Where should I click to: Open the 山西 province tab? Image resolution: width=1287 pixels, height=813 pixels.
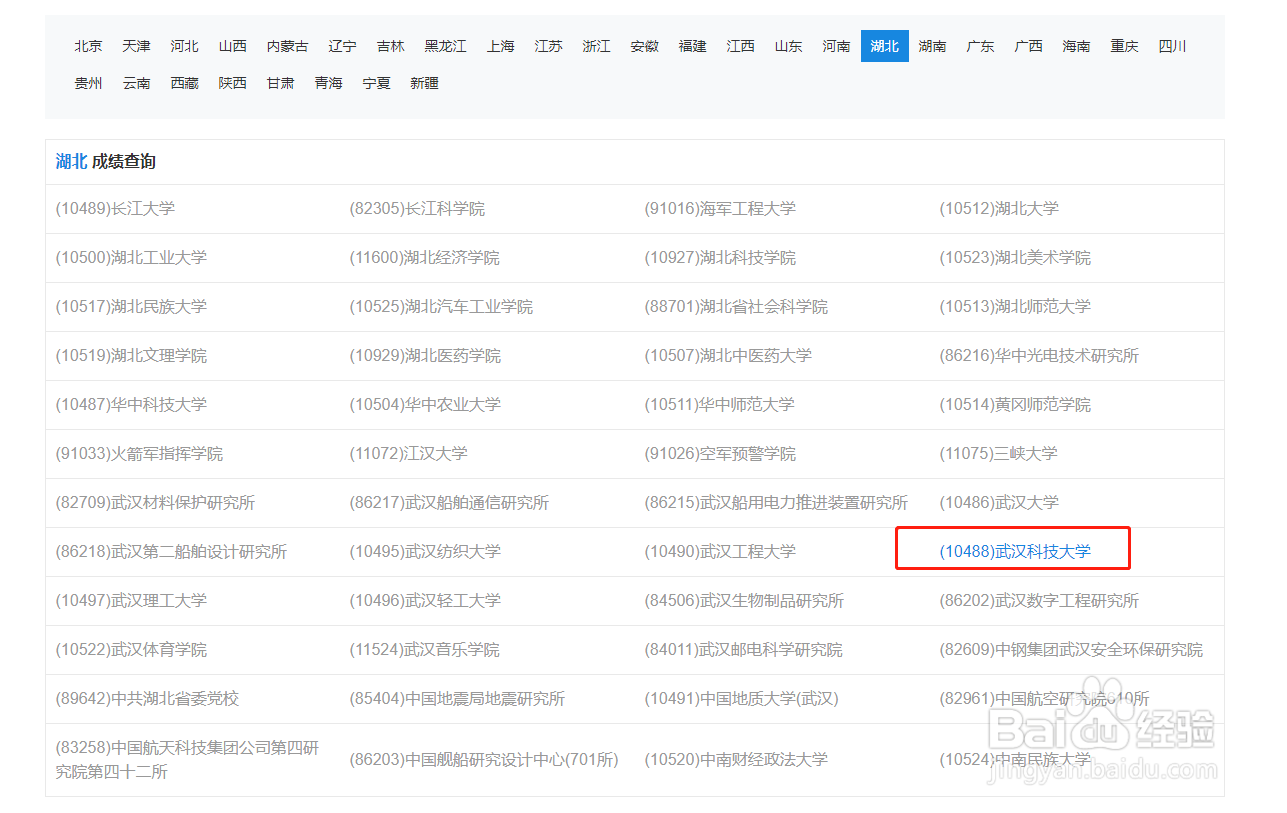(x=232, y=46)
